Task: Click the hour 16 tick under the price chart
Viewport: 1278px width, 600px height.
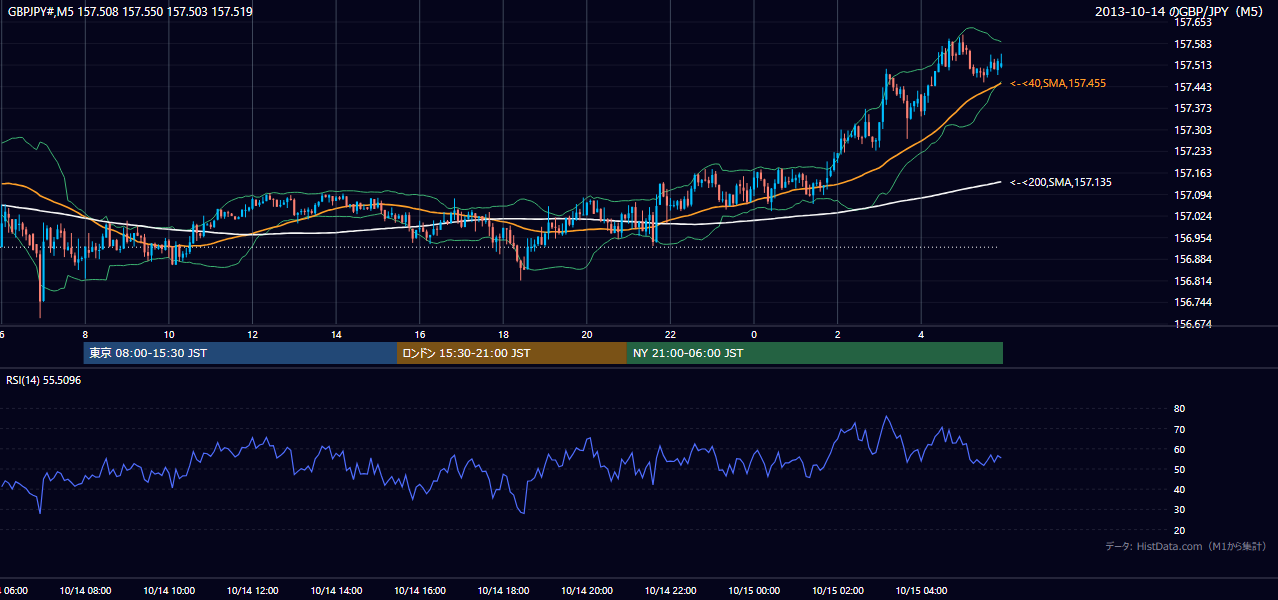Action: [420, 334]
